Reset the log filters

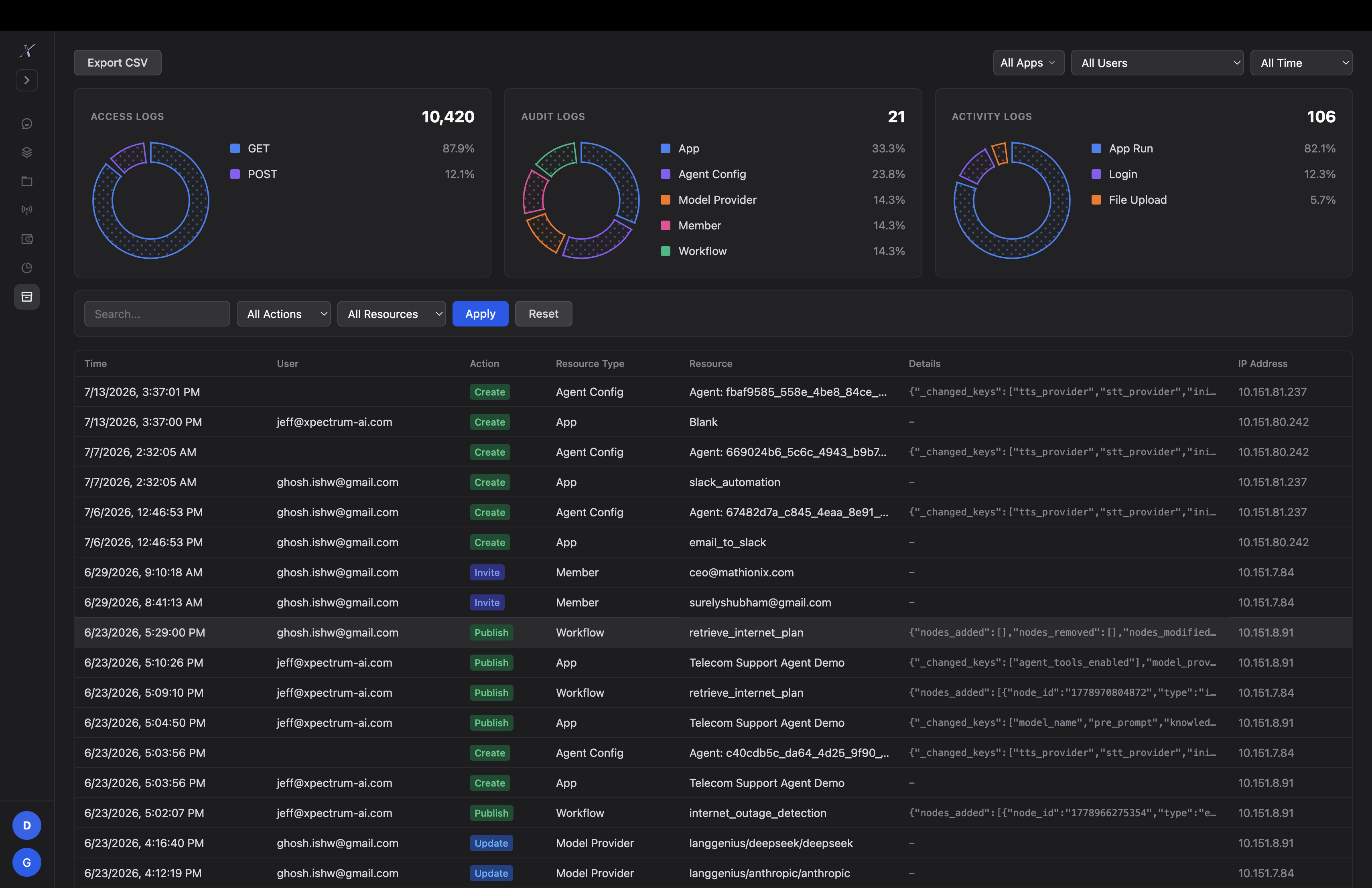pyautogui.click(x=543, y=314)
